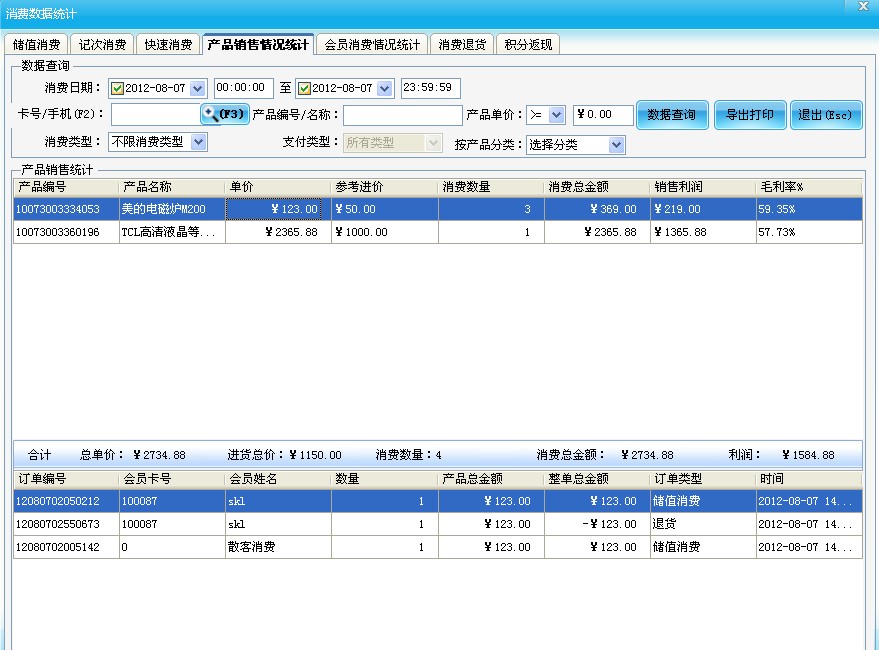Viewport: 879px width, 650px height.
Task: Click the 卡号/手机 input field
Action: coord(155,115)
